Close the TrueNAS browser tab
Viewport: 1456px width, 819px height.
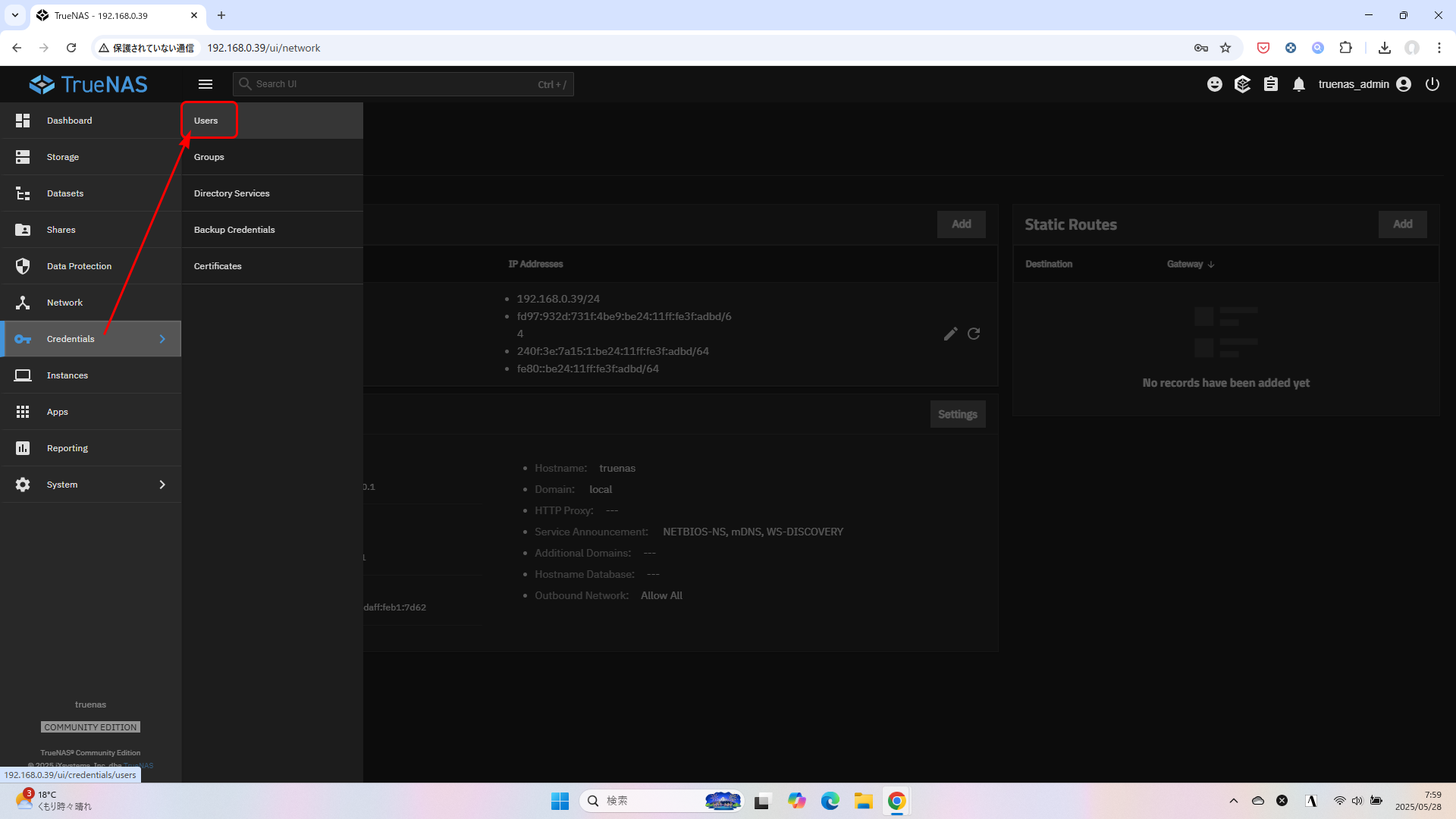pyautogui.click(x=194, y=15)
